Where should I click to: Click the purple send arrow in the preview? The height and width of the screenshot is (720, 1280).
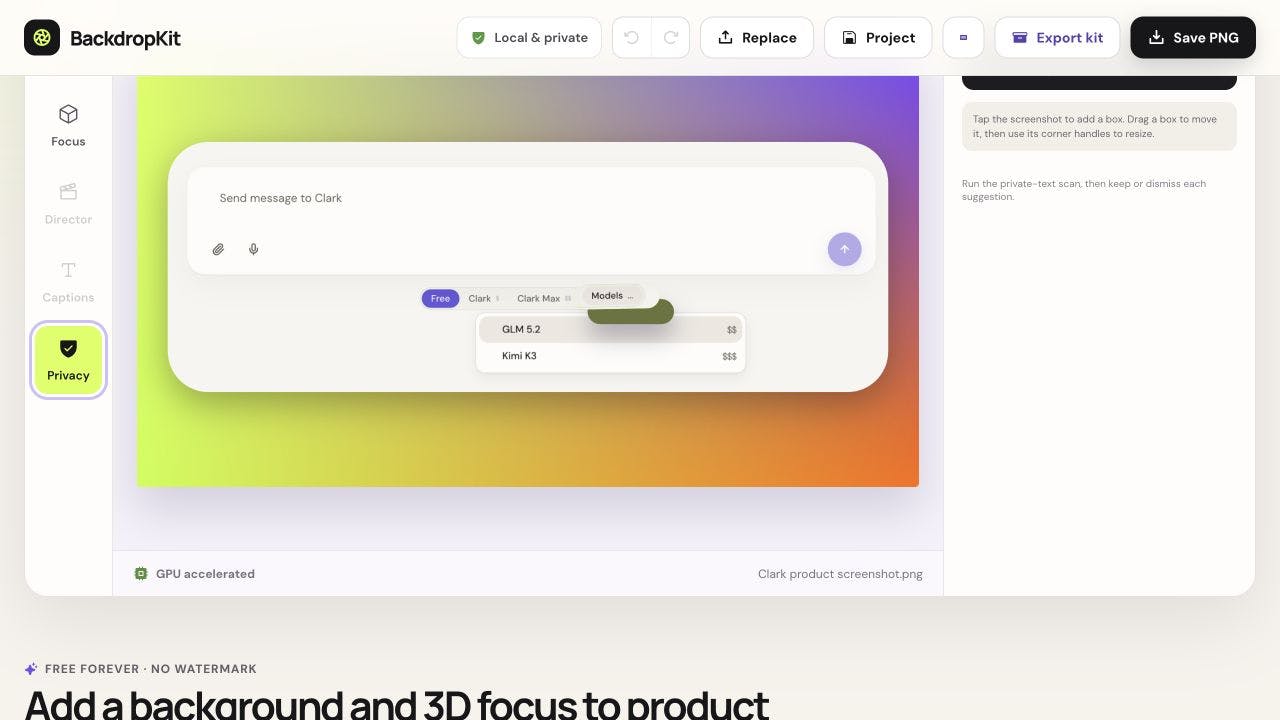(844, 249)
